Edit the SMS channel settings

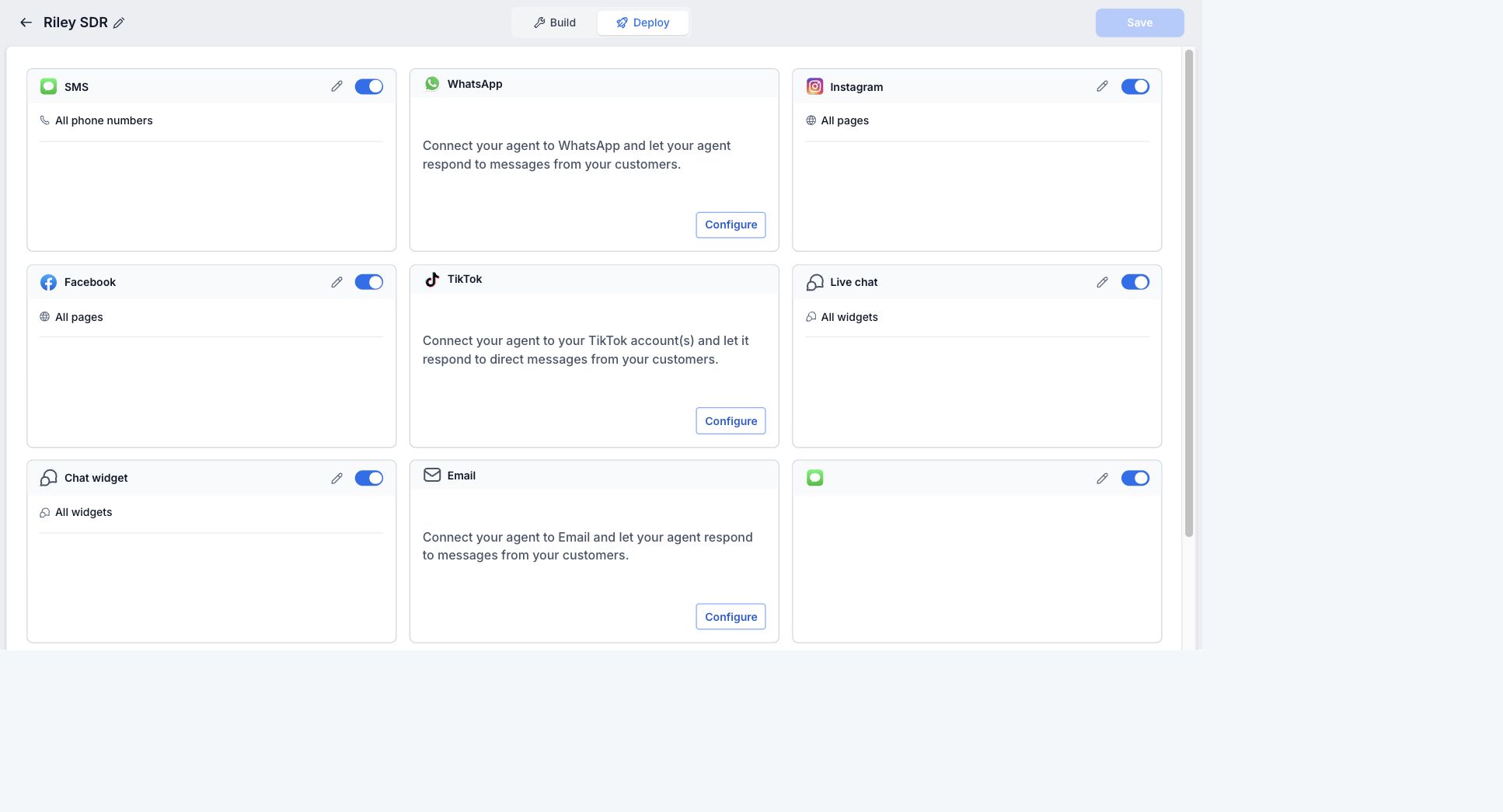tap(337, 86)
